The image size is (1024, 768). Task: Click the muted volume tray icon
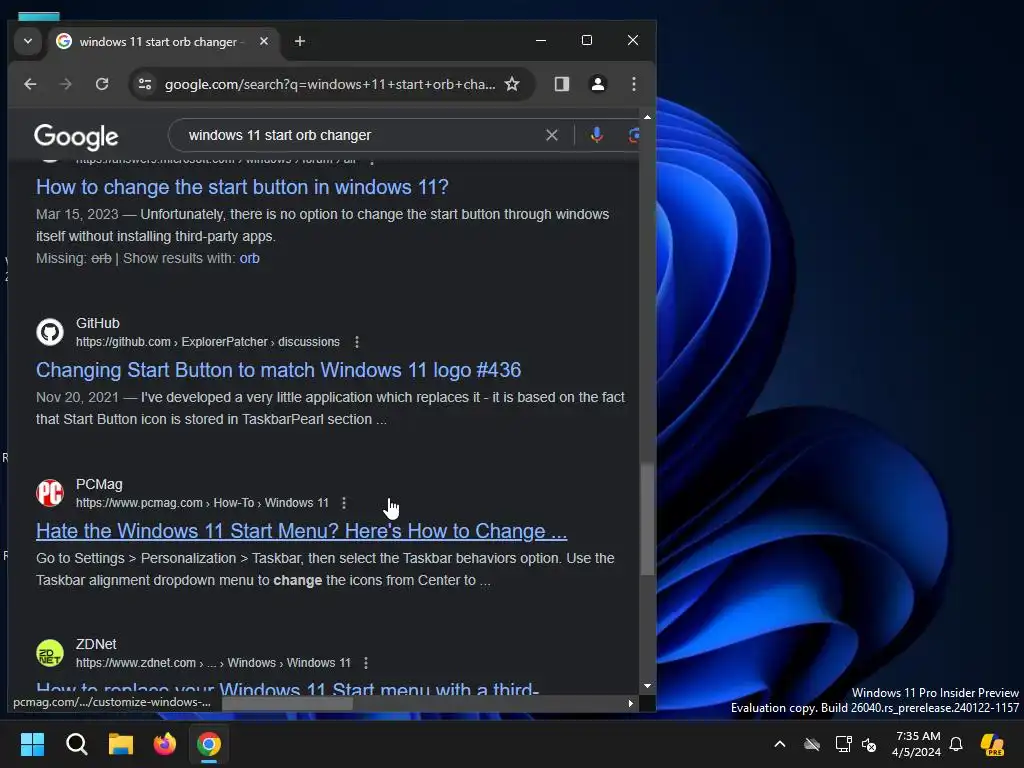869,744
